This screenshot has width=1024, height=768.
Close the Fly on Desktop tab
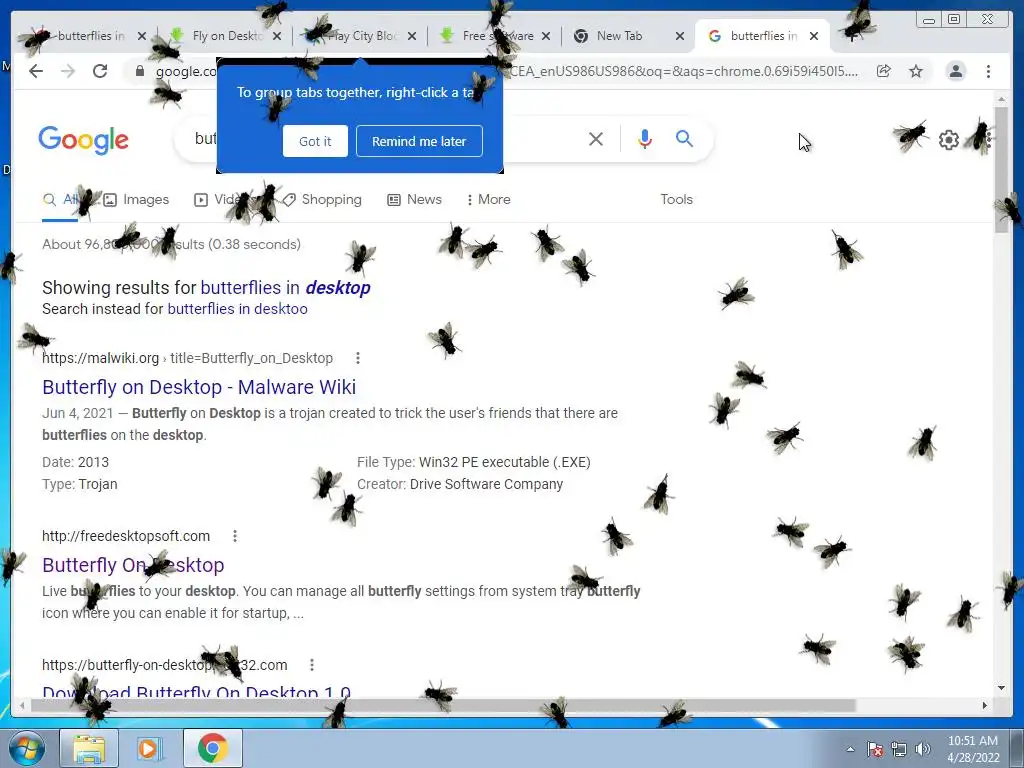(x=277, y=36)
